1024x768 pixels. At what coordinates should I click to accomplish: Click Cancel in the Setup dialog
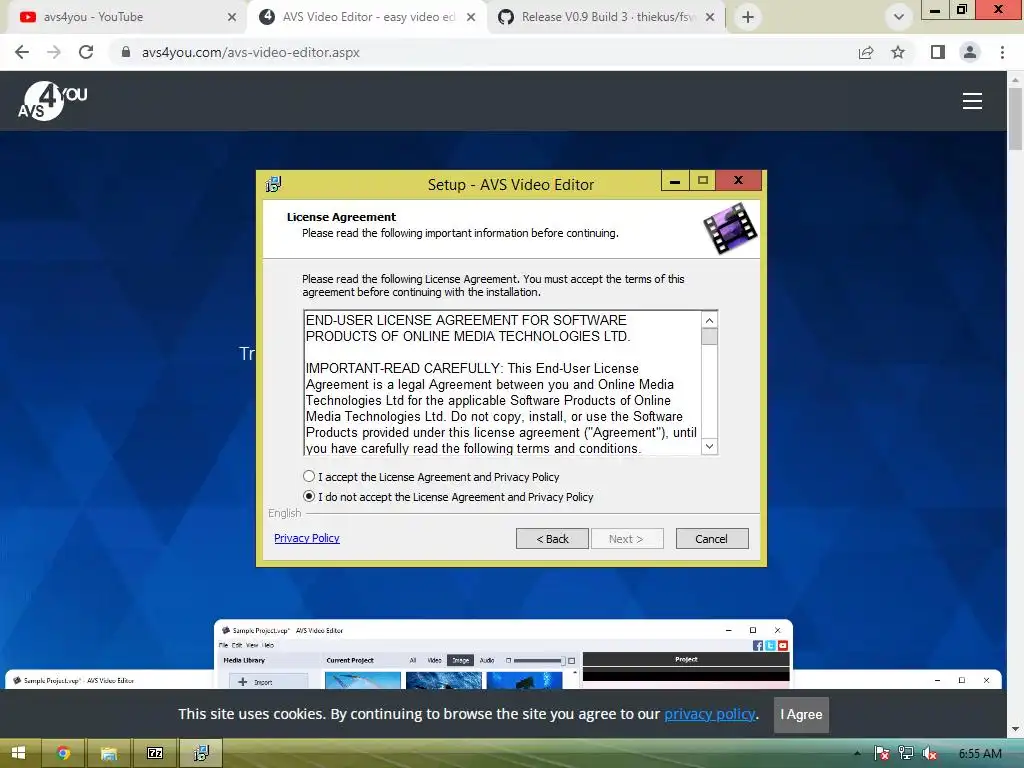(711, 539)
